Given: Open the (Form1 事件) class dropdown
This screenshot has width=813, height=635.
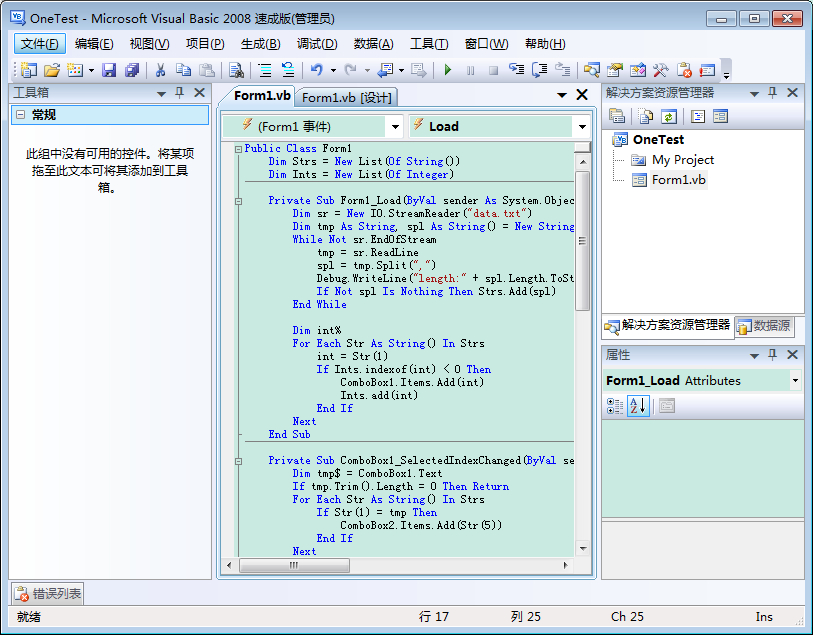Looking at the screenshot, I should coord(395,127).
